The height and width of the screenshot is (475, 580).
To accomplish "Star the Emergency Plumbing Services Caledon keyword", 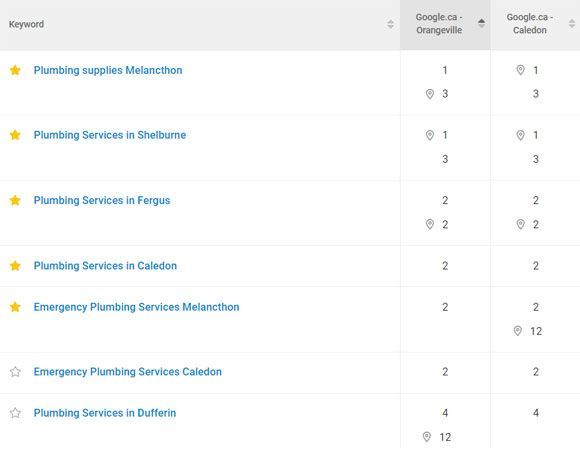I will point(15,371).
